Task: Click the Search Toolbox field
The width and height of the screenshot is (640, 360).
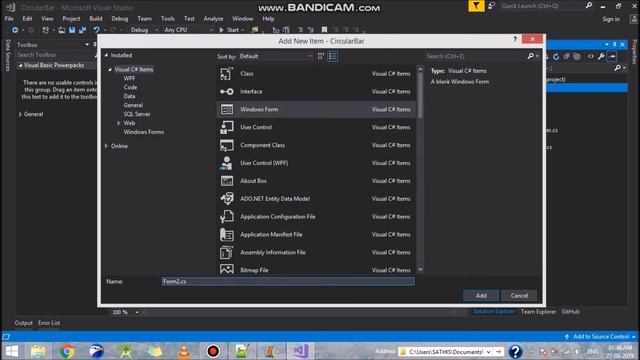Action: (x=55, y=55)
